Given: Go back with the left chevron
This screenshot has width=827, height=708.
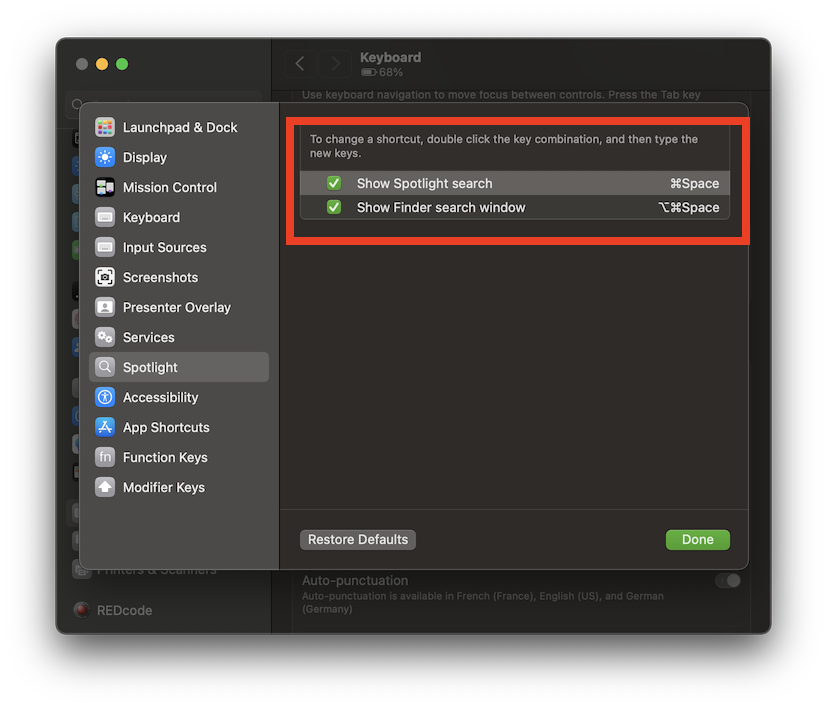Looking at the screenshot, I should click(x=300, y=64).
